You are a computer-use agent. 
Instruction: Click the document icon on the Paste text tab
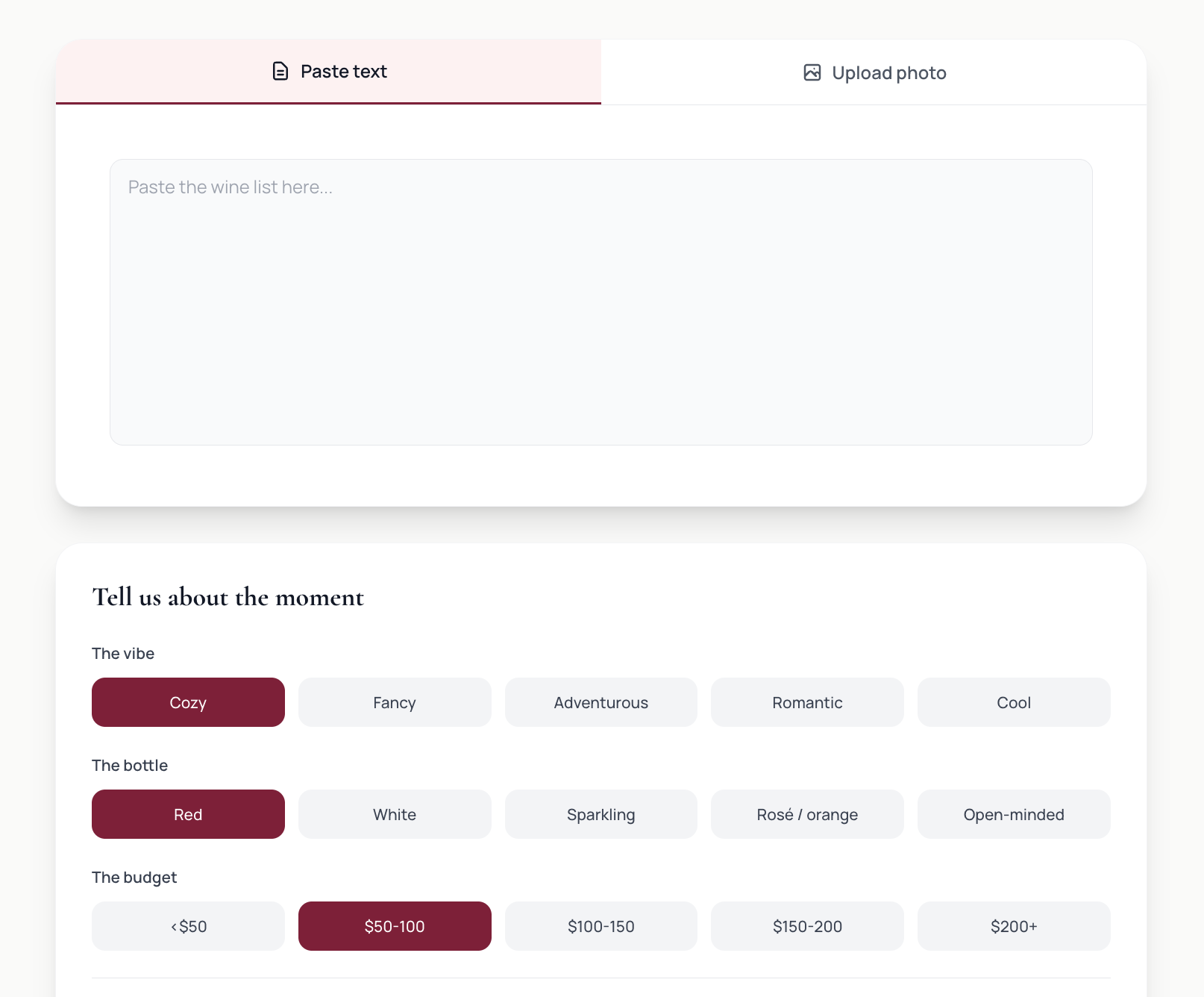click(280, 71)
